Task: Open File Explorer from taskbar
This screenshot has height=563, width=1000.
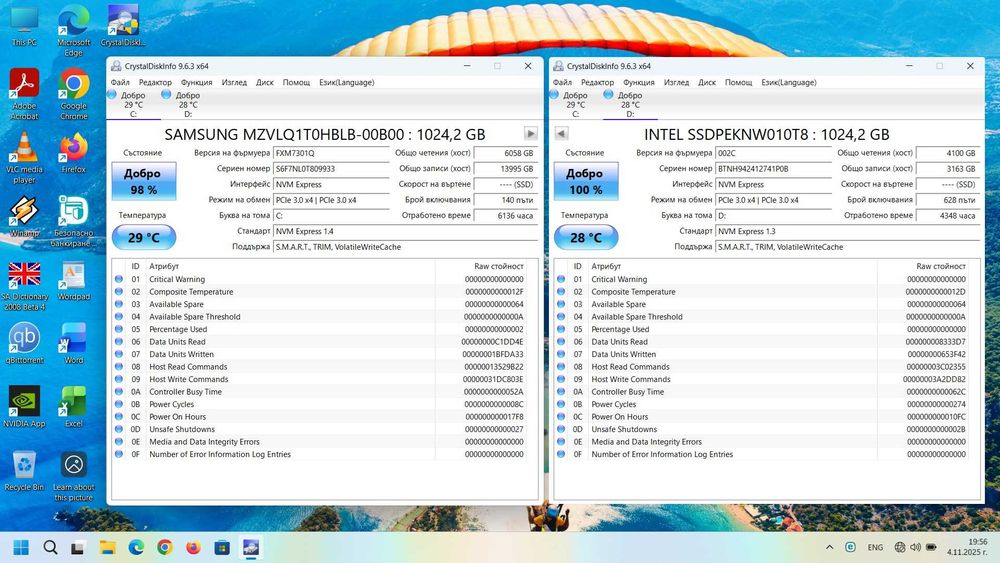Action: 108,547
